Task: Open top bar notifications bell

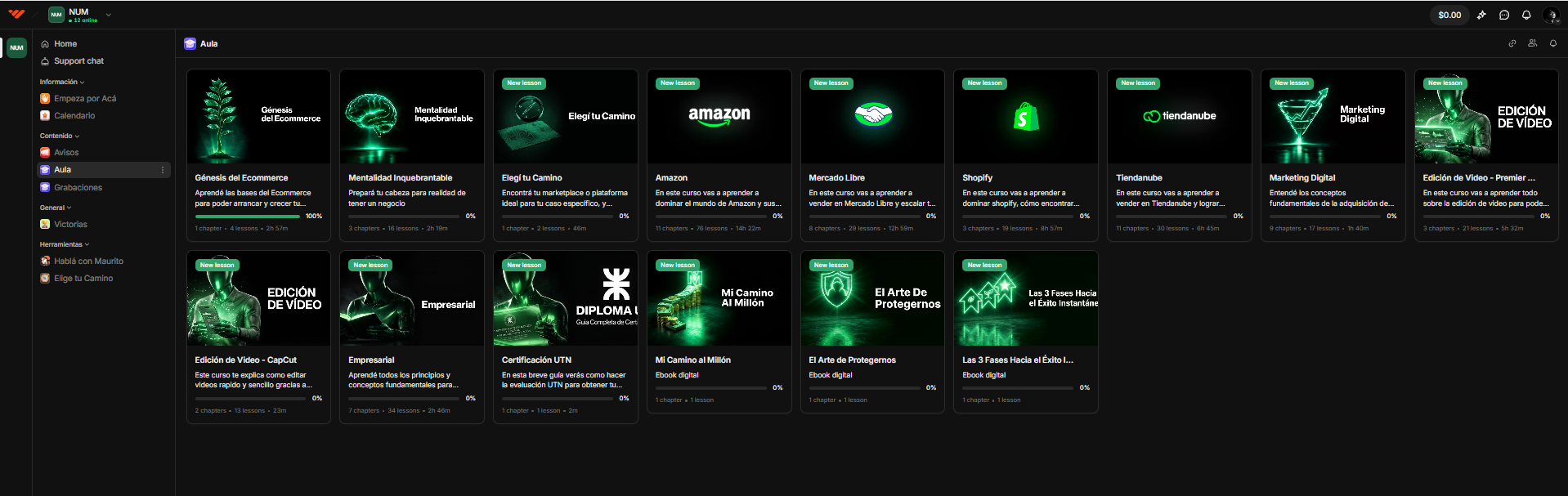Action: point(1526,15)
